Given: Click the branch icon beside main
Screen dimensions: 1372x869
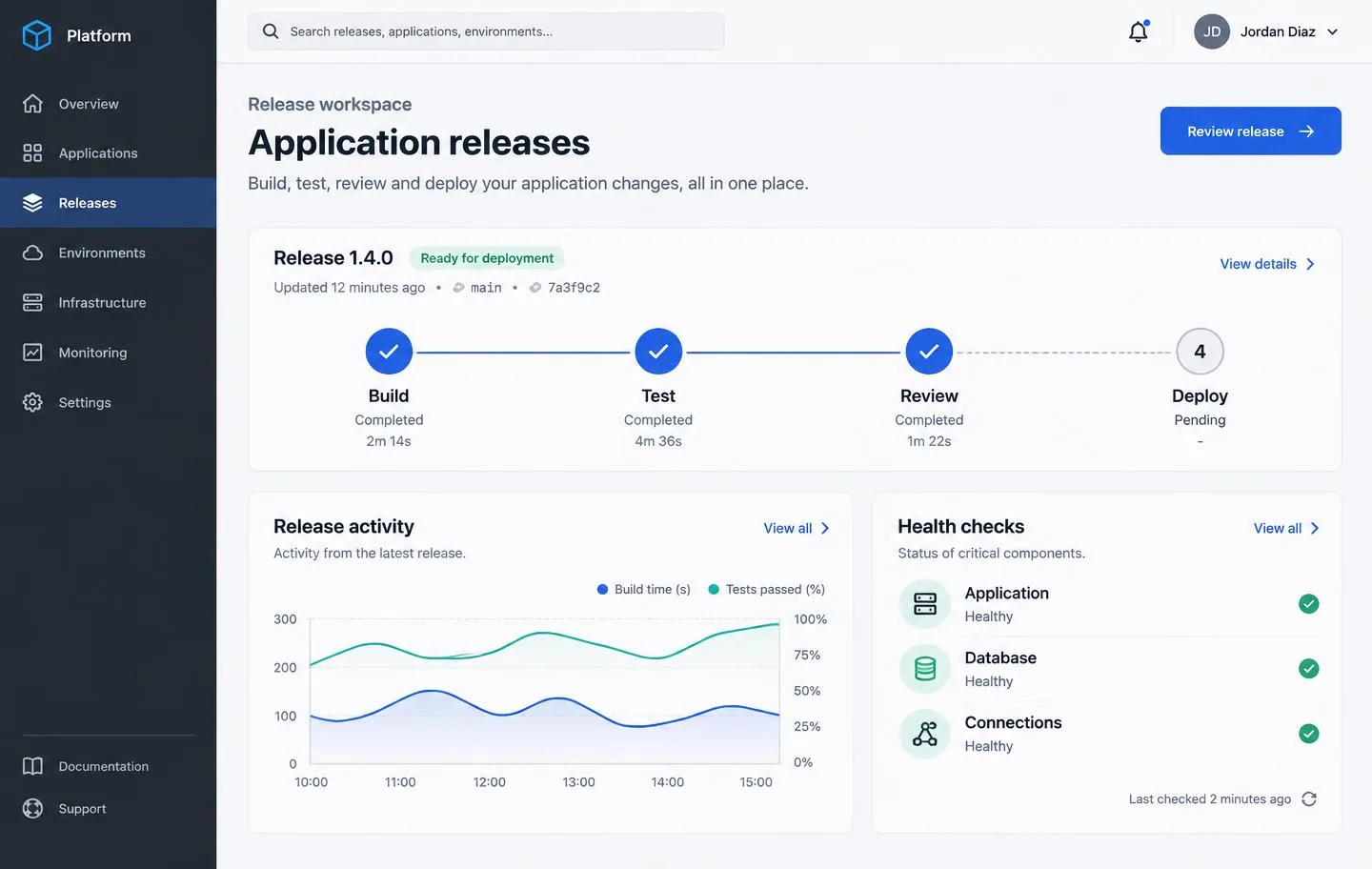Looking at the screenshot, I should click(458, 288).
